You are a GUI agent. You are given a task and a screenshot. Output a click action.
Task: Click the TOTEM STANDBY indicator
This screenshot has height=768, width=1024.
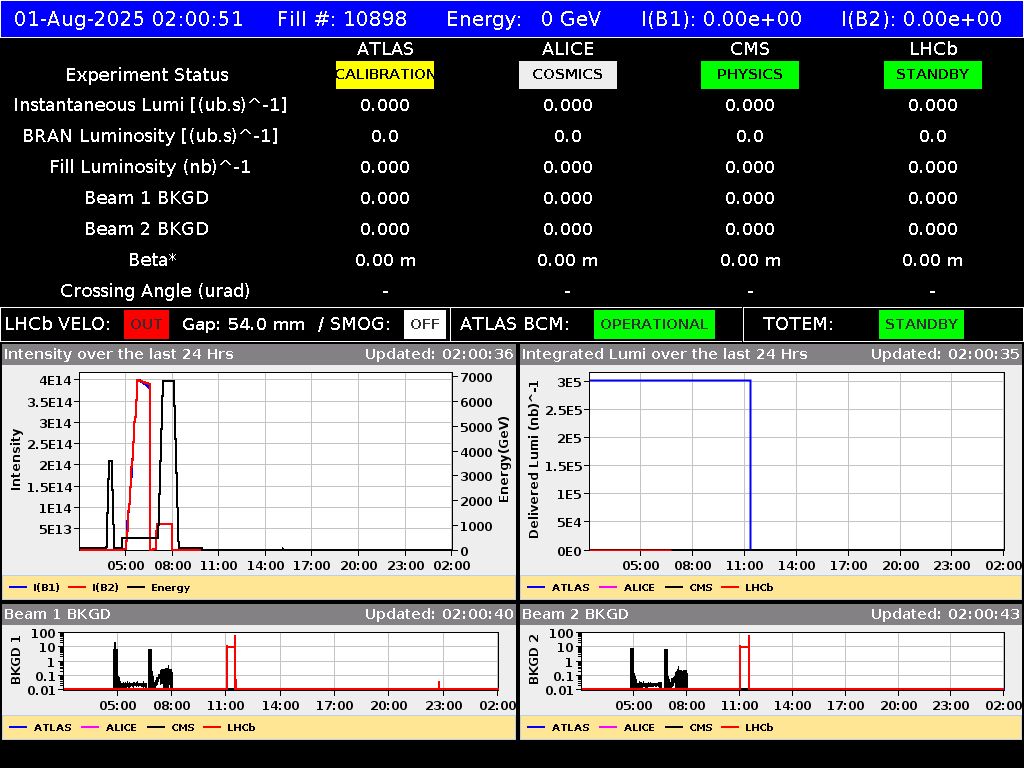[x=921, y=325]
